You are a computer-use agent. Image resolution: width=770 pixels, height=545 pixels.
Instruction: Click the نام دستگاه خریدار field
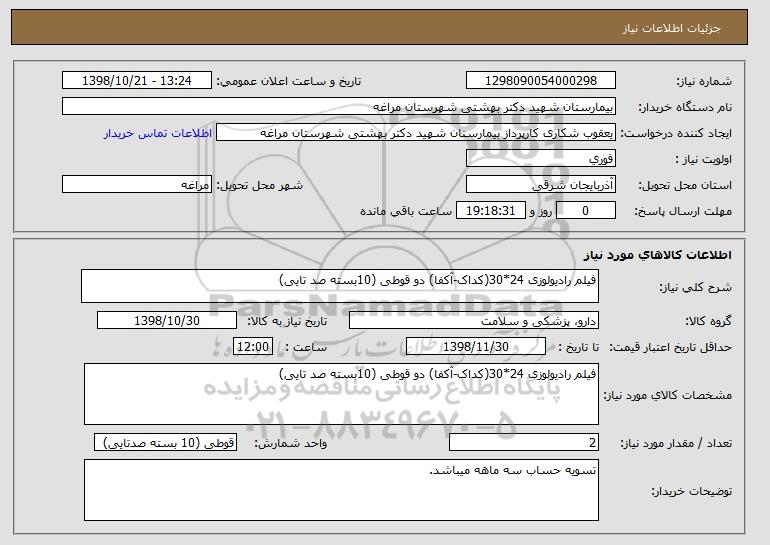click(x=339, y=106)
